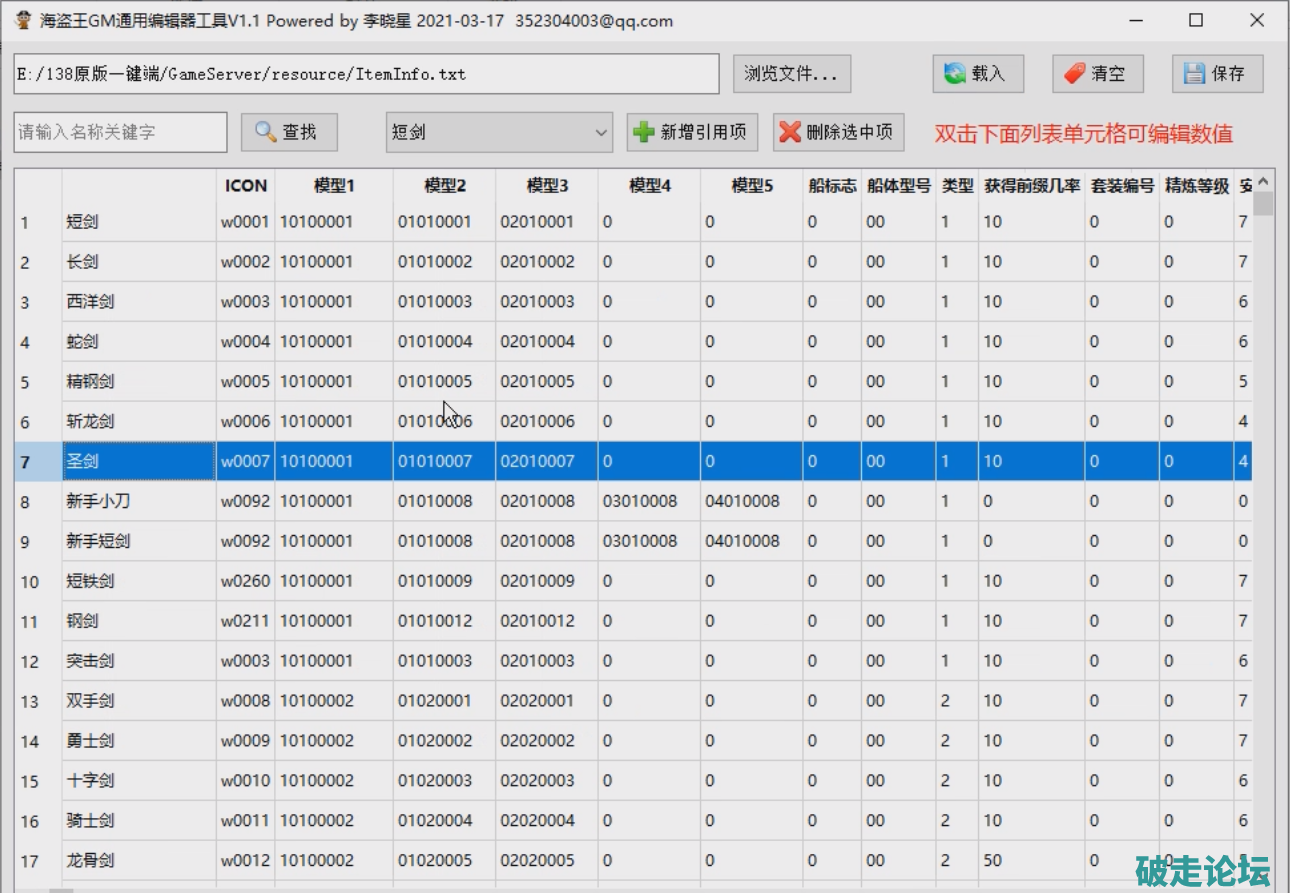Click the floppy disk icon for 保存
The width and height of the screenshot is (1290, 893).
pos(1194,73)
